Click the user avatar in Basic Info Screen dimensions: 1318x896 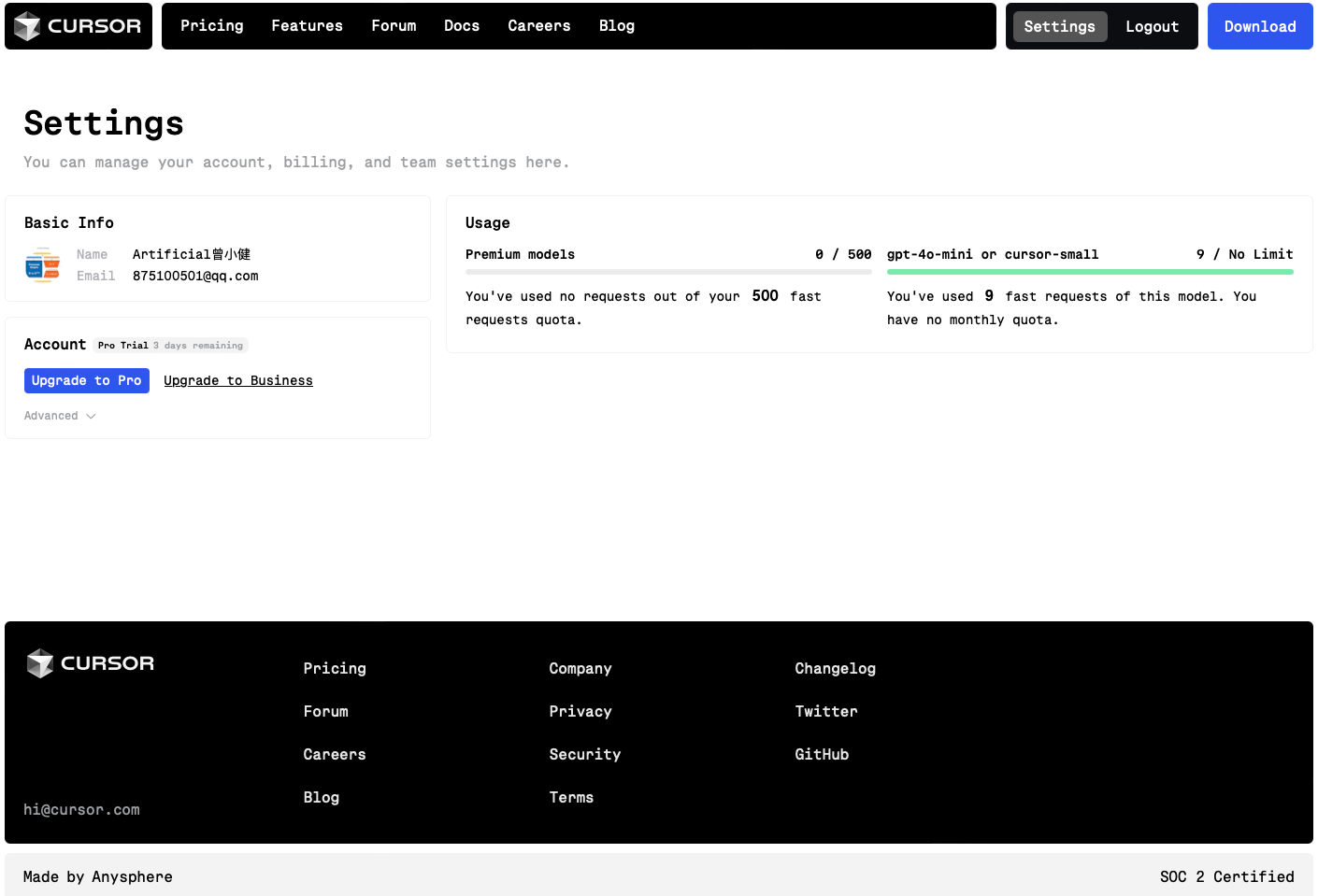(x=43, y=265)
